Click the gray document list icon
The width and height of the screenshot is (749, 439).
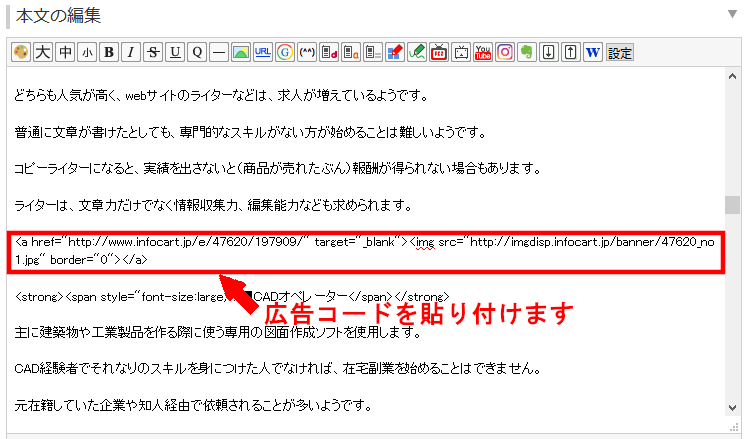click(373, 52)
